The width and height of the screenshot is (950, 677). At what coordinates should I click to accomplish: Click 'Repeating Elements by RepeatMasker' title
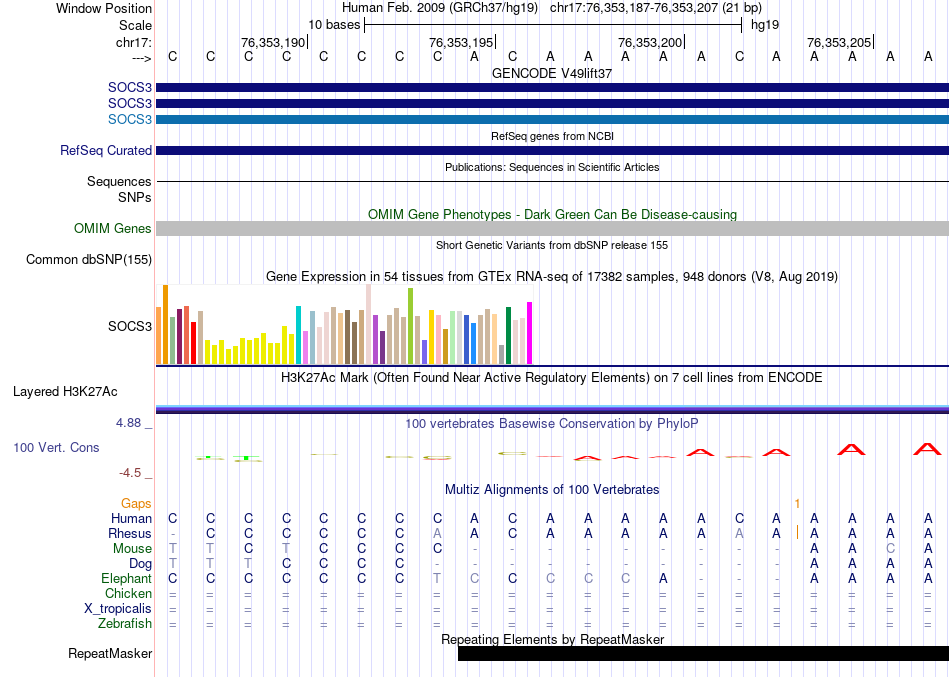click(x=552, y=639)
